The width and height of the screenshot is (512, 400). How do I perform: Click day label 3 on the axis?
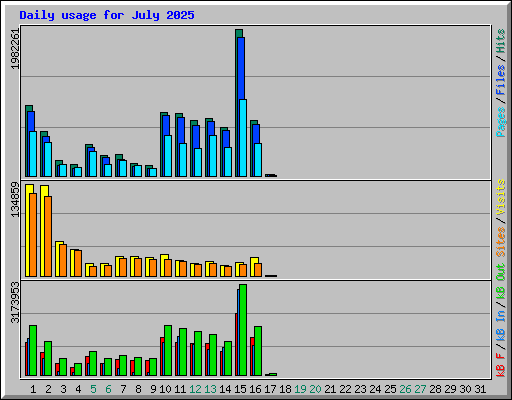click(63, 389)
